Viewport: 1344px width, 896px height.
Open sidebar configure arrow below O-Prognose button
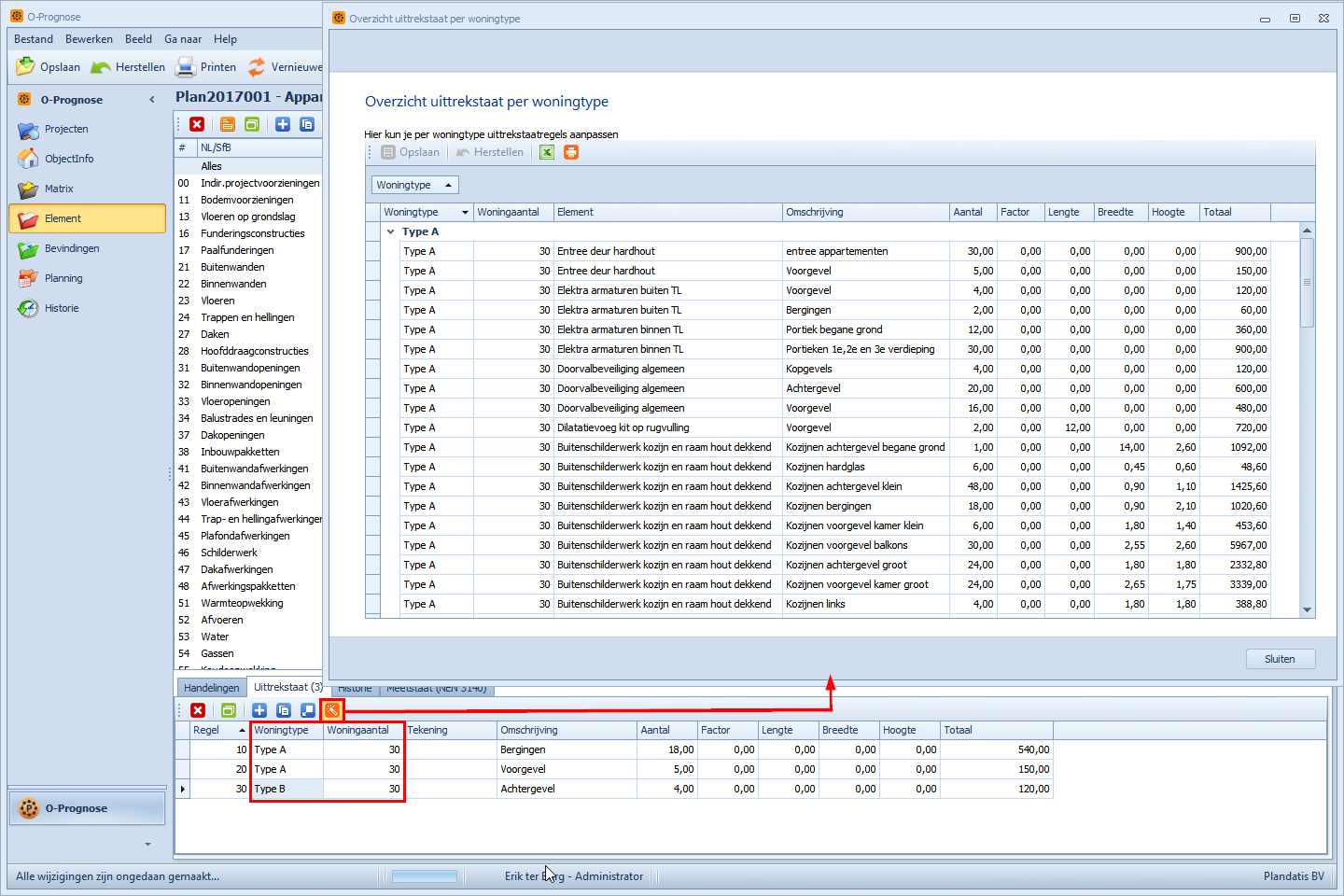147,844
